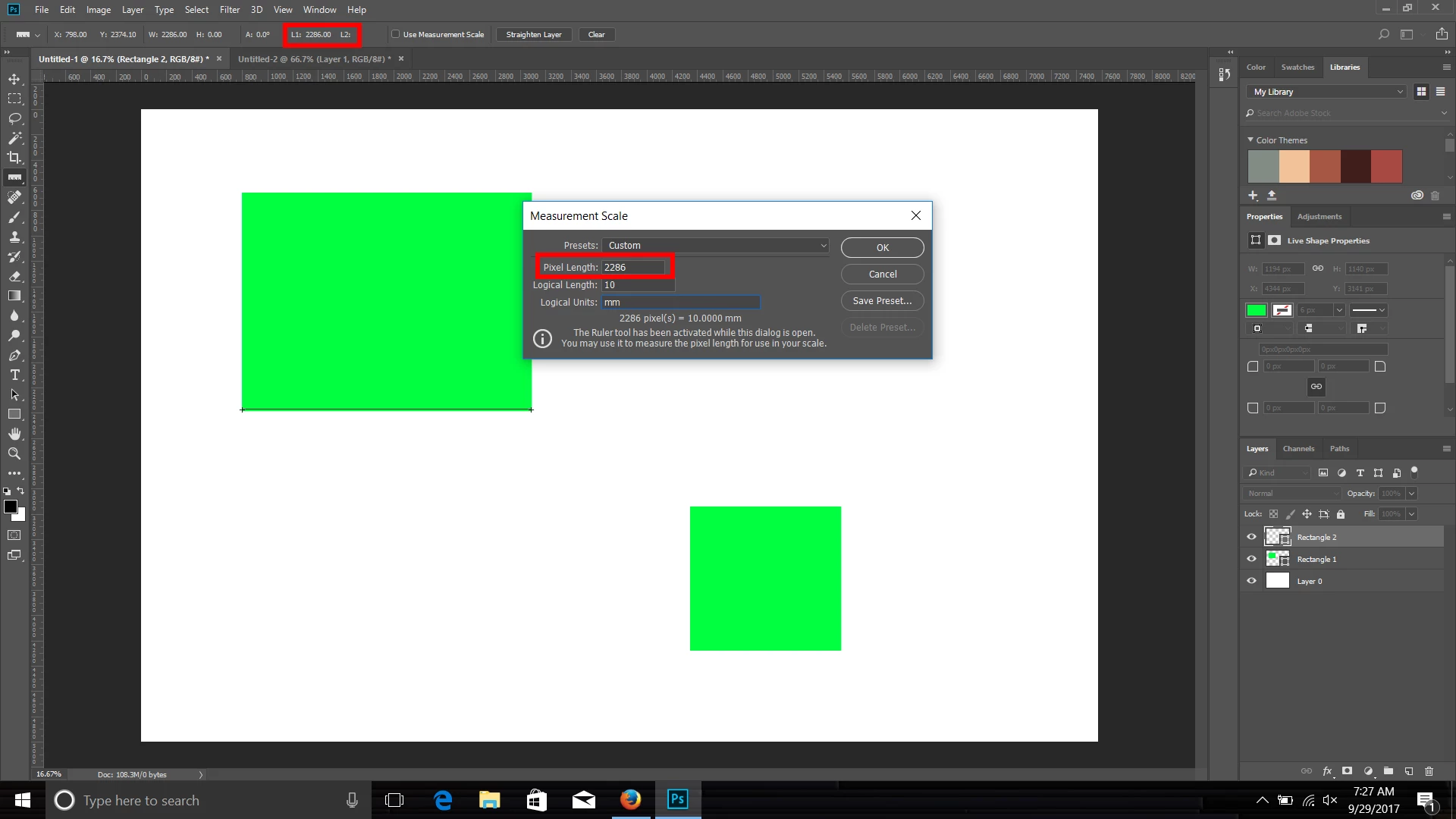Click the Straighten Layer button
The image size is (1456, 819).
[534, 35]
